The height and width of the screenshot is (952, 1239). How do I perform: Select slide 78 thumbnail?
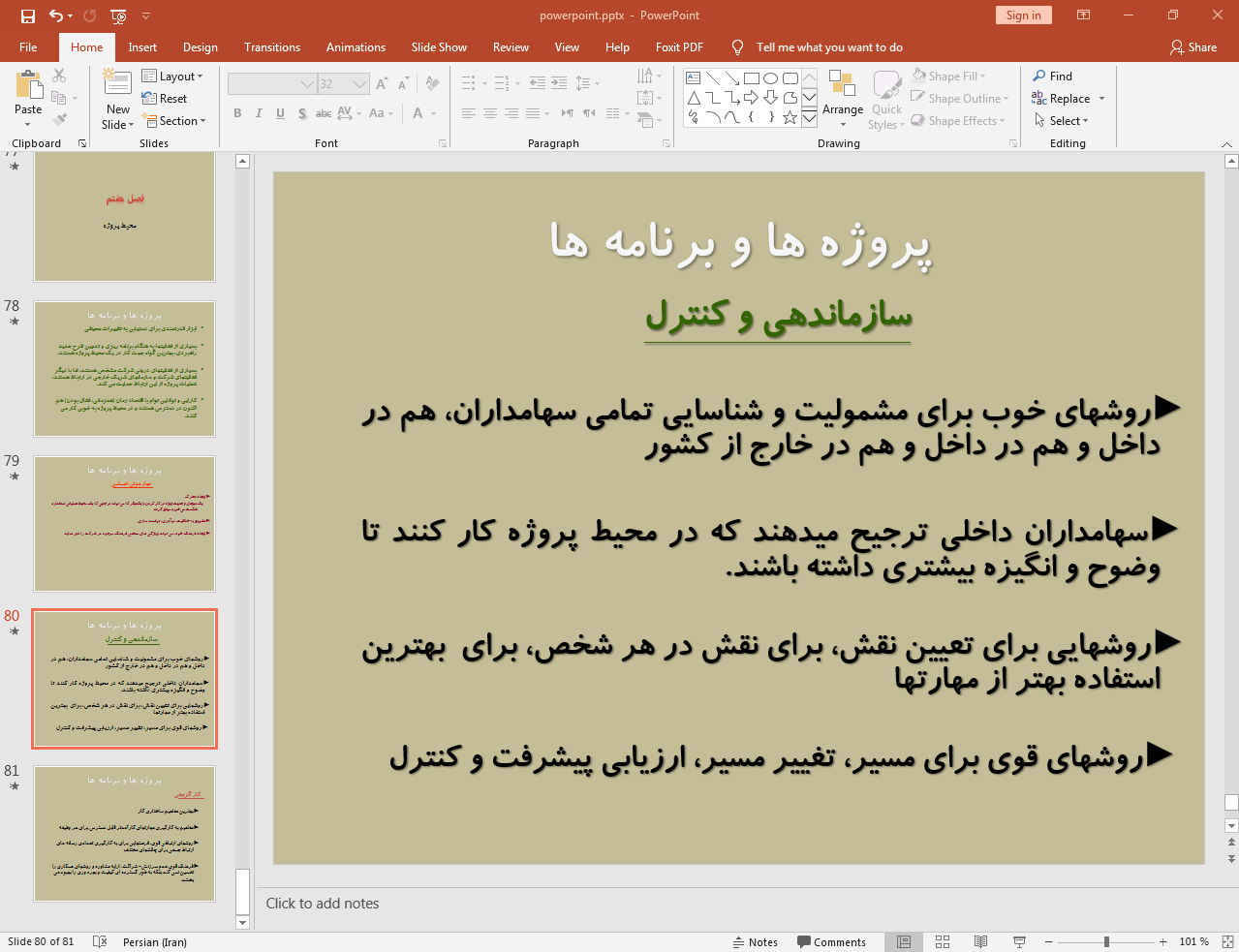[x=125, y=368]
